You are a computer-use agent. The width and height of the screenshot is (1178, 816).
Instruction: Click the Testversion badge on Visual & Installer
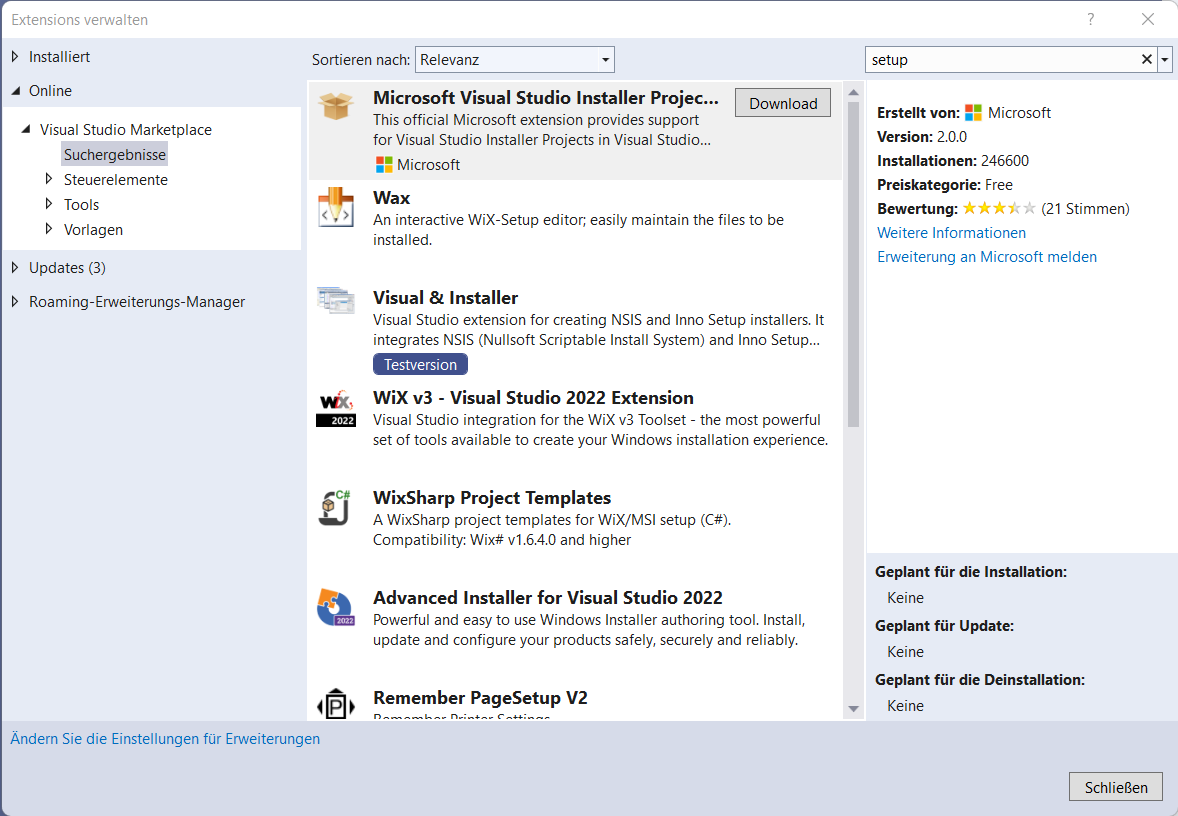coord(420,364)
